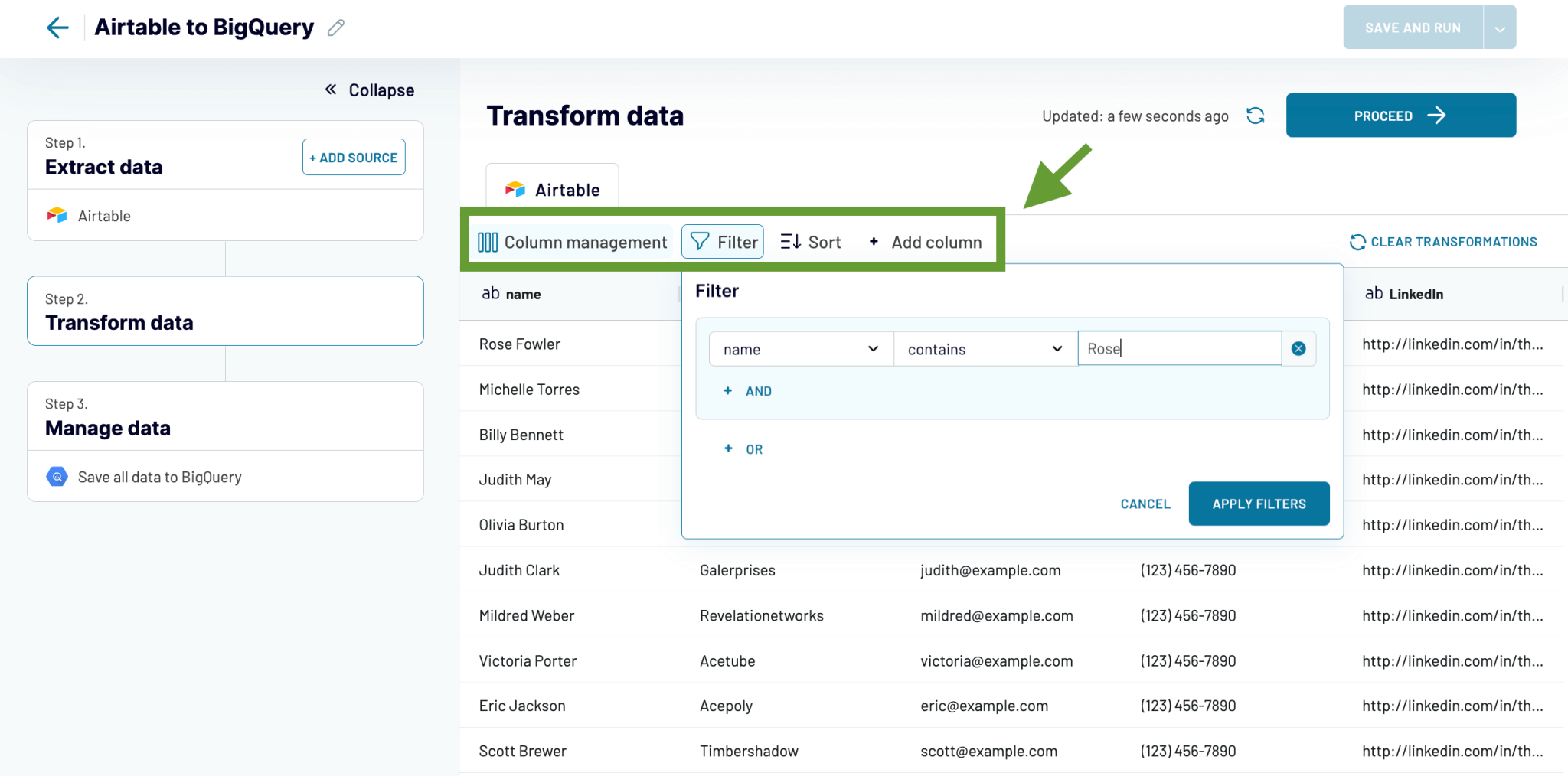Click the BigQuery icon beside Save all data
The width and height of the screenshot is (1568, 776).
pos(57,476)
